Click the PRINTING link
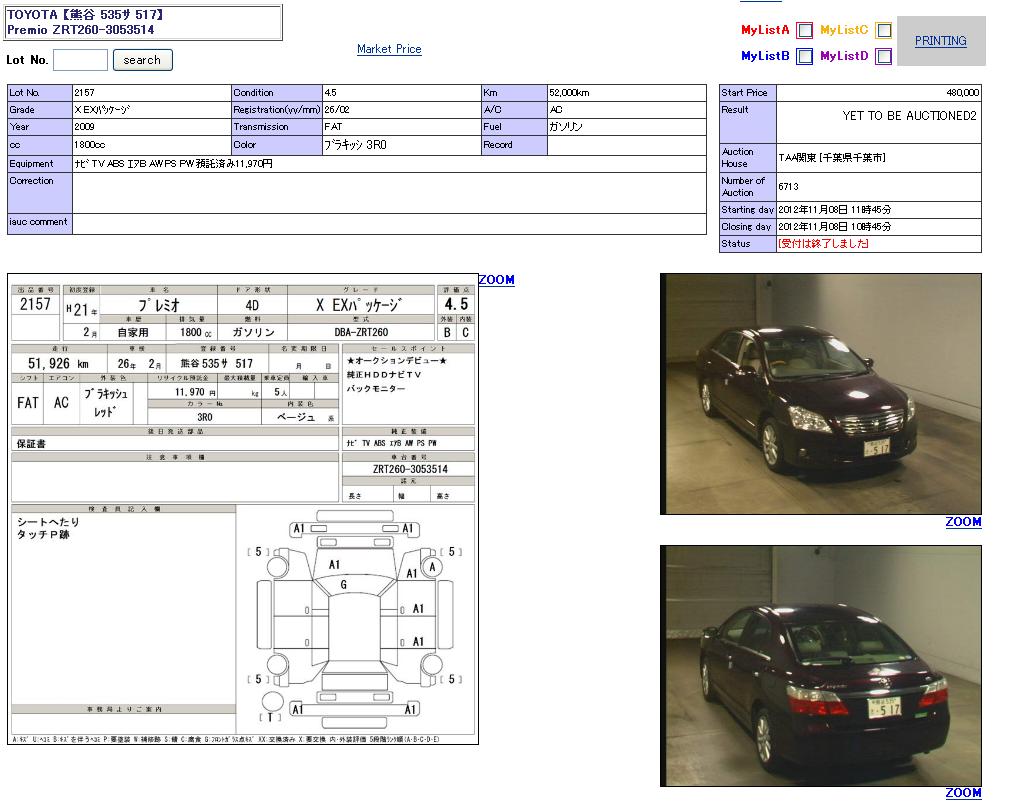The image size is (1028, 808). tap(940, 41)
